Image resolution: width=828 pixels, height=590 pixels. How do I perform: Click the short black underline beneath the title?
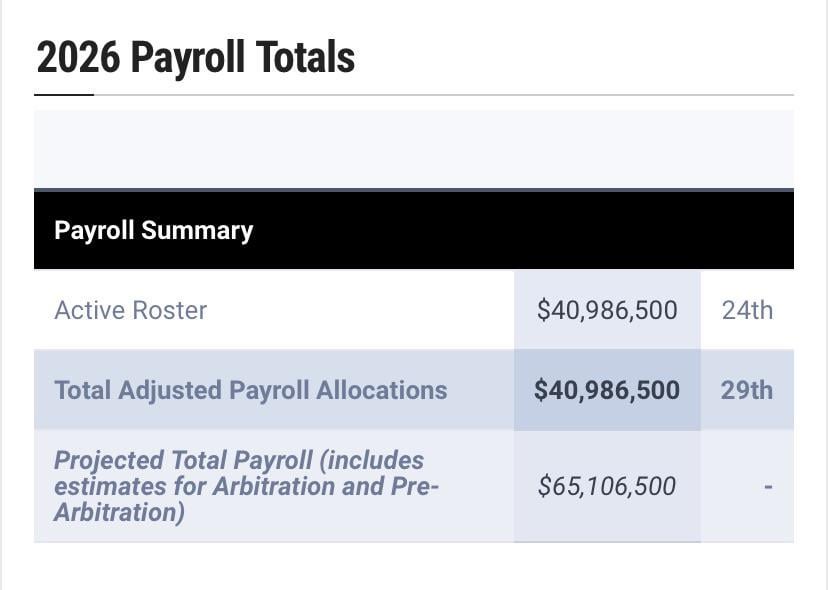coord(63,95)
